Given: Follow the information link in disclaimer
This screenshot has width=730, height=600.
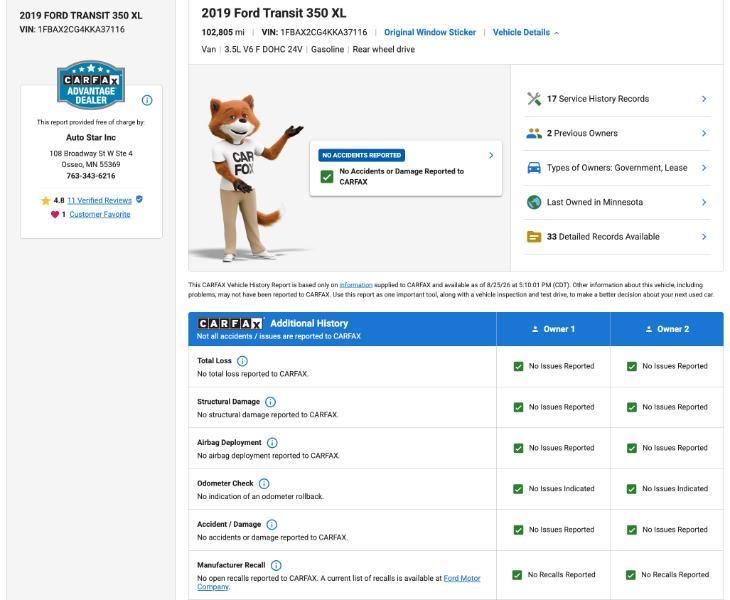Looking at the screenshot, I should tap(356, 285).
